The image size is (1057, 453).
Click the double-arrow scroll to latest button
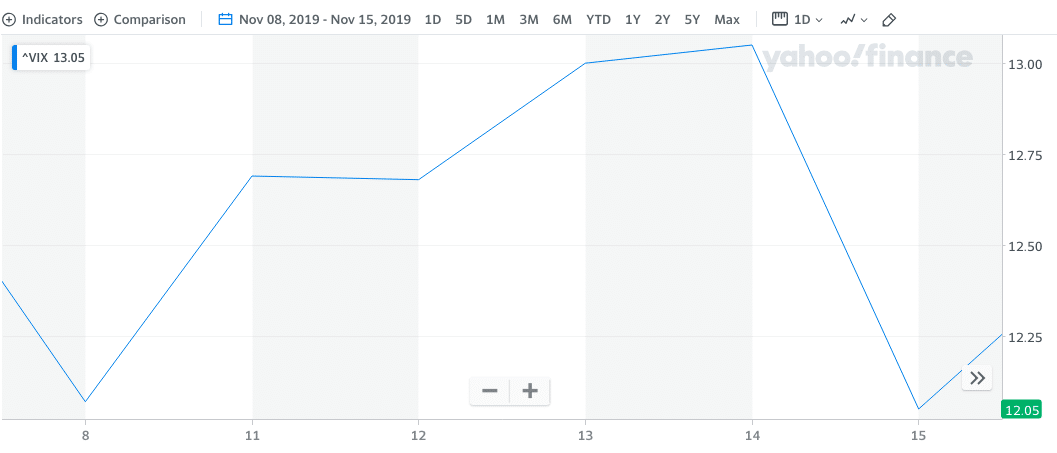coord(978,378)
